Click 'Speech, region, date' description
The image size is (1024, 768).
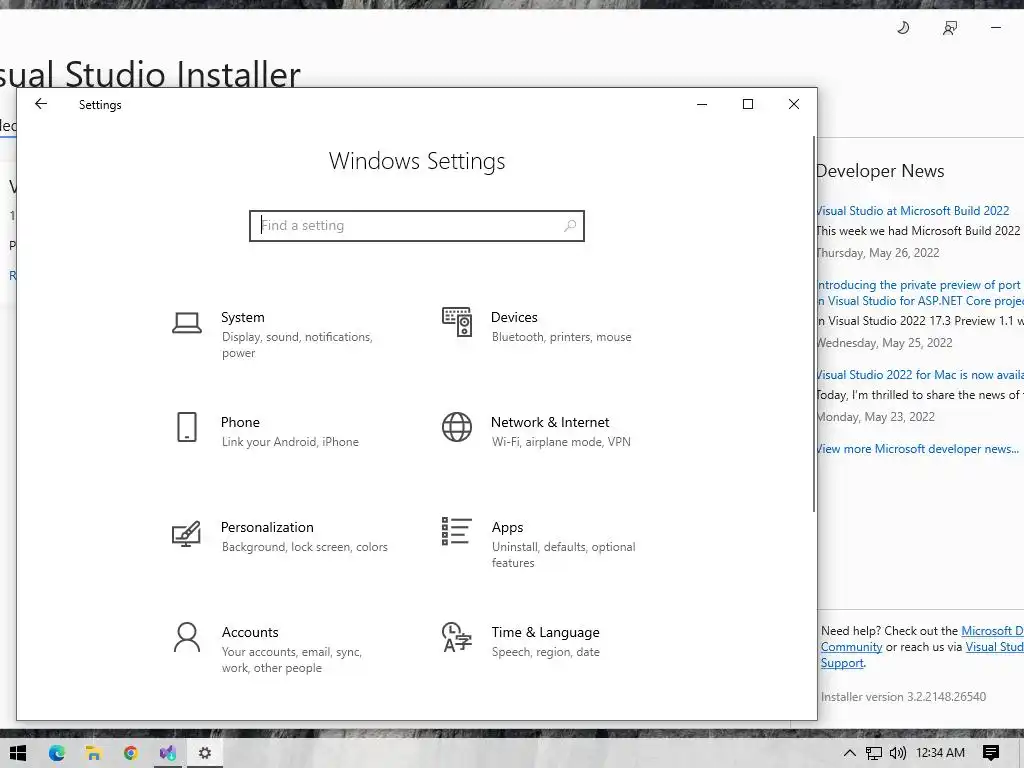coord(545,652)
